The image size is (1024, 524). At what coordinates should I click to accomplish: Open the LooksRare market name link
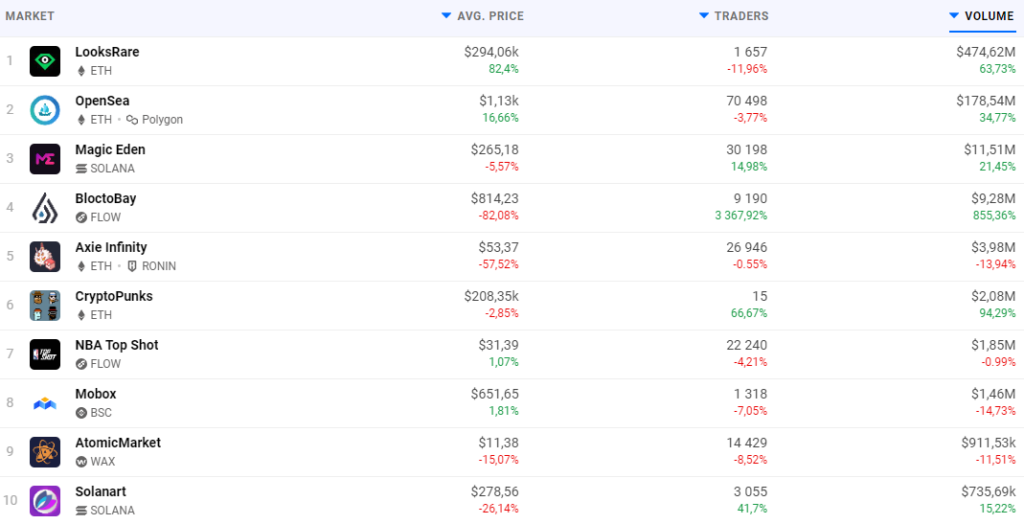[x=107, y=52]
